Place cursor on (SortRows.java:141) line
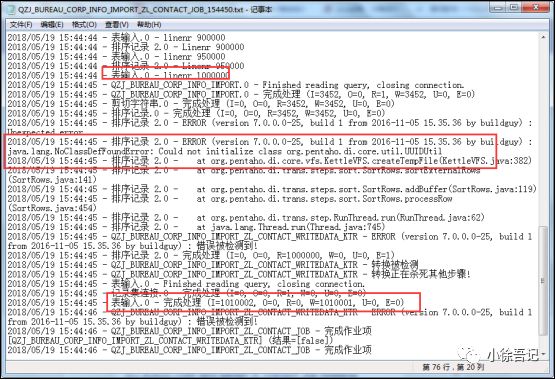This screenshot has width=556, height=380. point(52,180)
